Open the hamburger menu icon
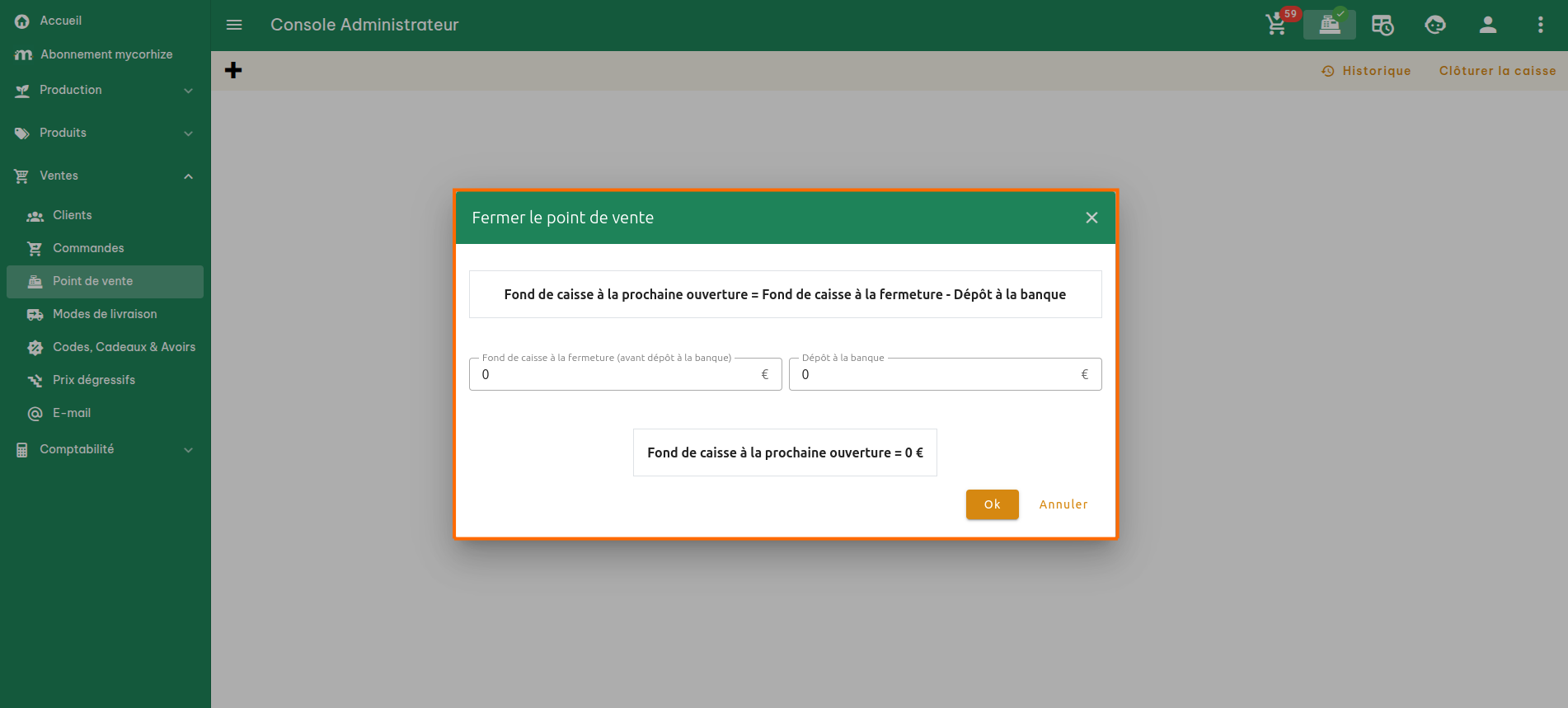The width and height of the screenshot is (1568, 708). click(x=234, y=25)
